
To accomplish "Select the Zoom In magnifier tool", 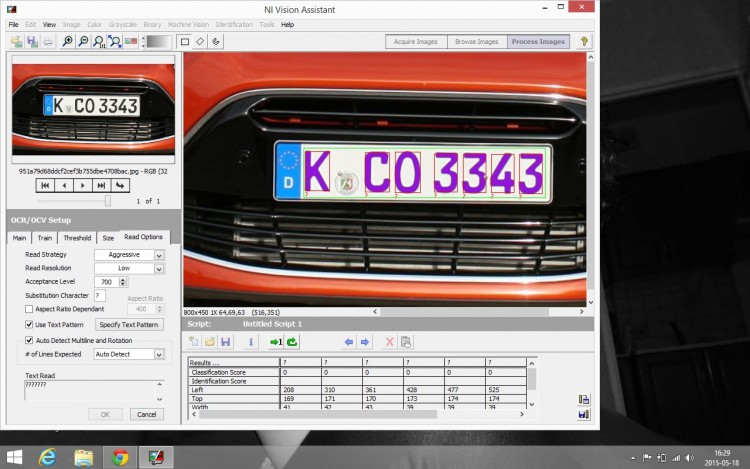I will coord(67,42).
